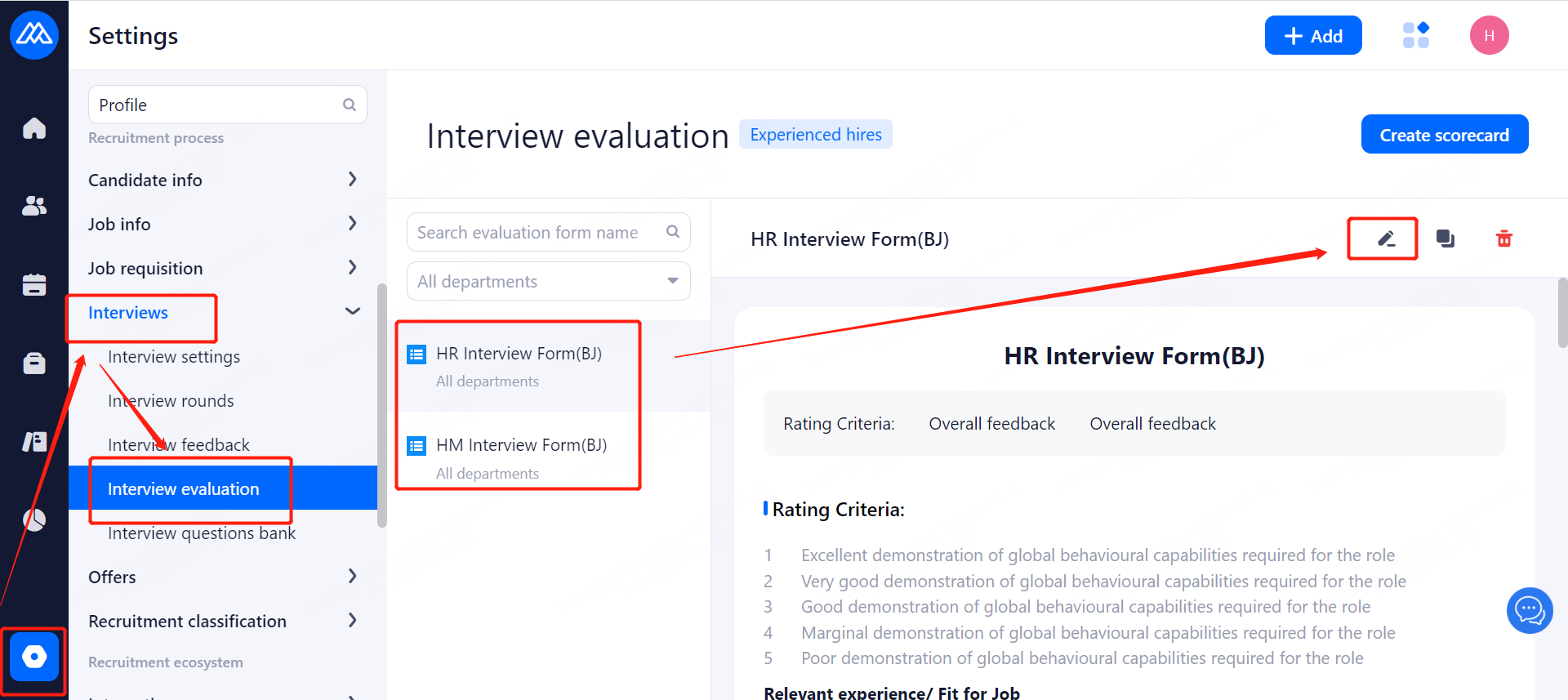Open the apps grid icon in the header
Viewport: 1568px width, 700px height.
(x=1415, y=35)
